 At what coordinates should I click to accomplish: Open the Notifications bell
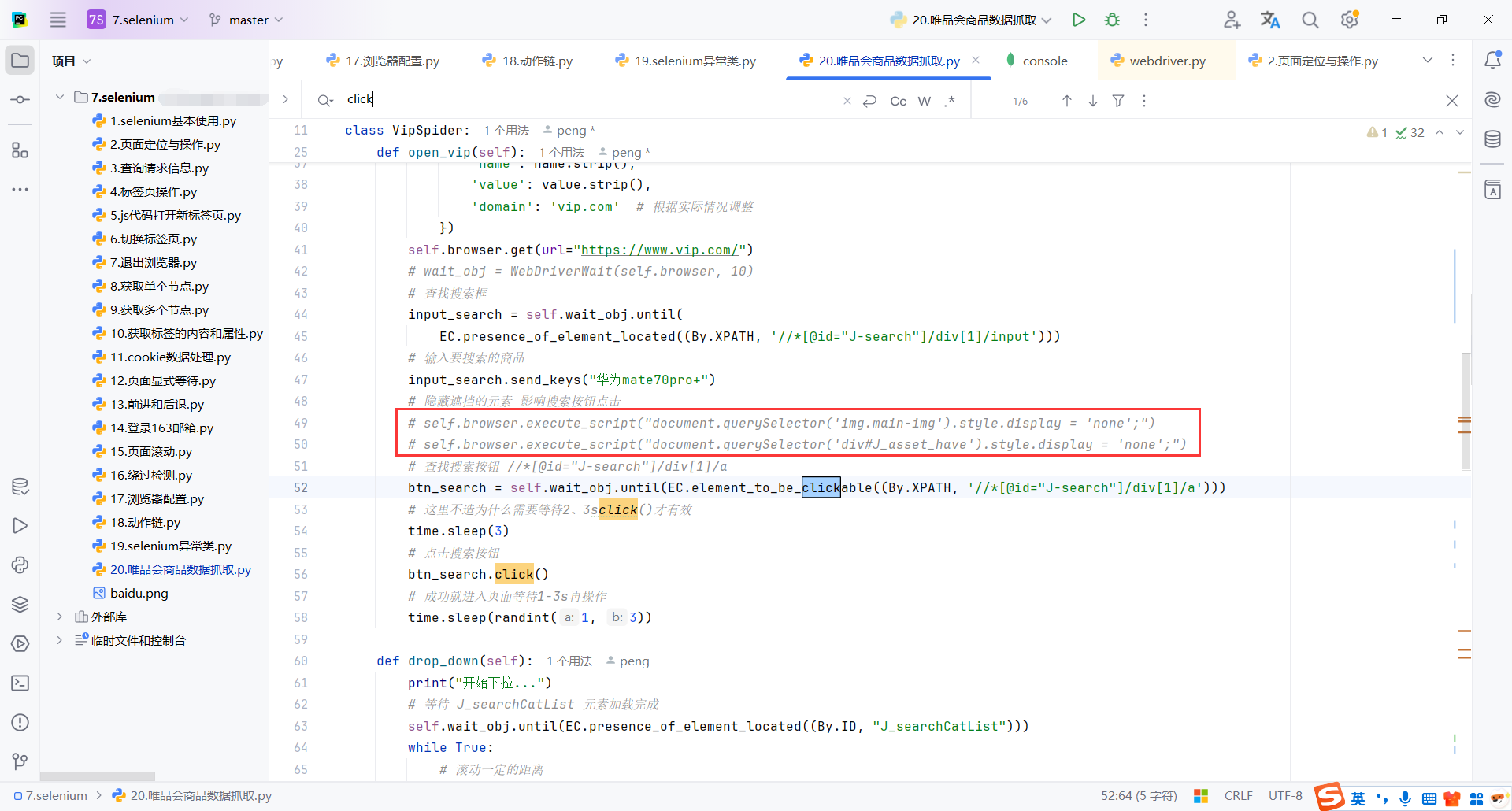click(x=1492, y=61)
